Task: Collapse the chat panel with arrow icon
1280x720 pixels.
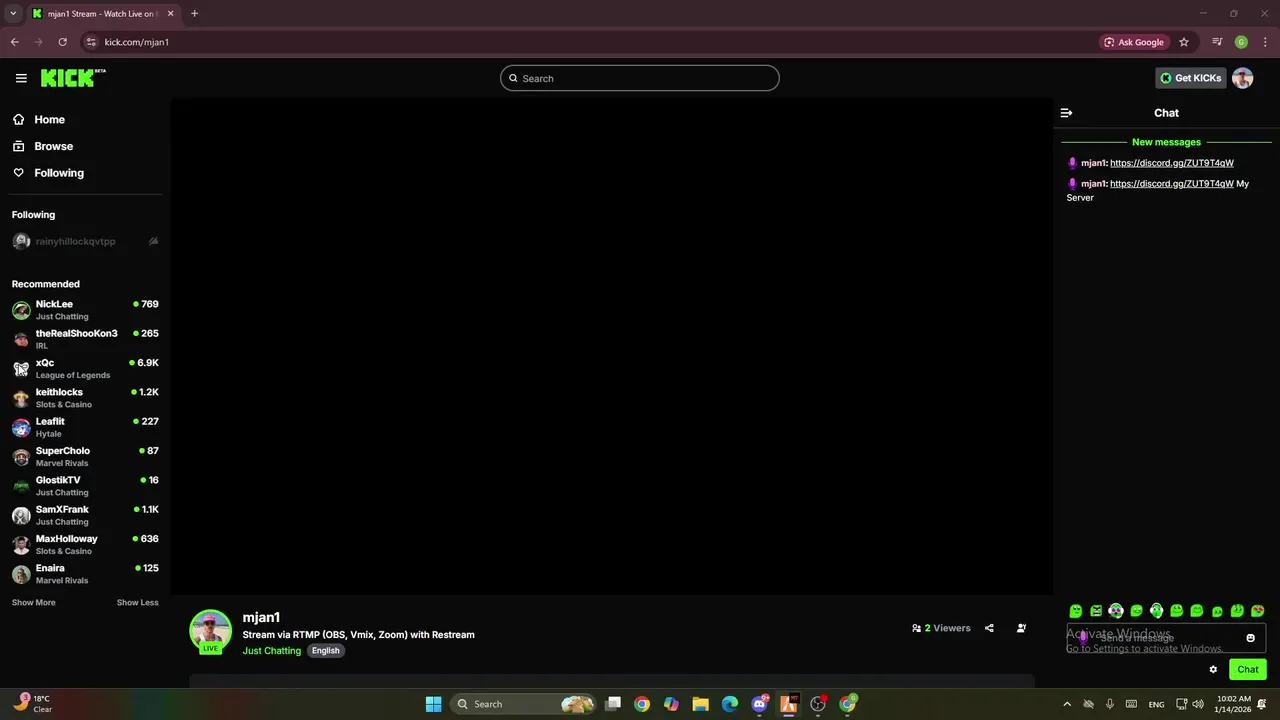Action: [x=1066, y=113]
